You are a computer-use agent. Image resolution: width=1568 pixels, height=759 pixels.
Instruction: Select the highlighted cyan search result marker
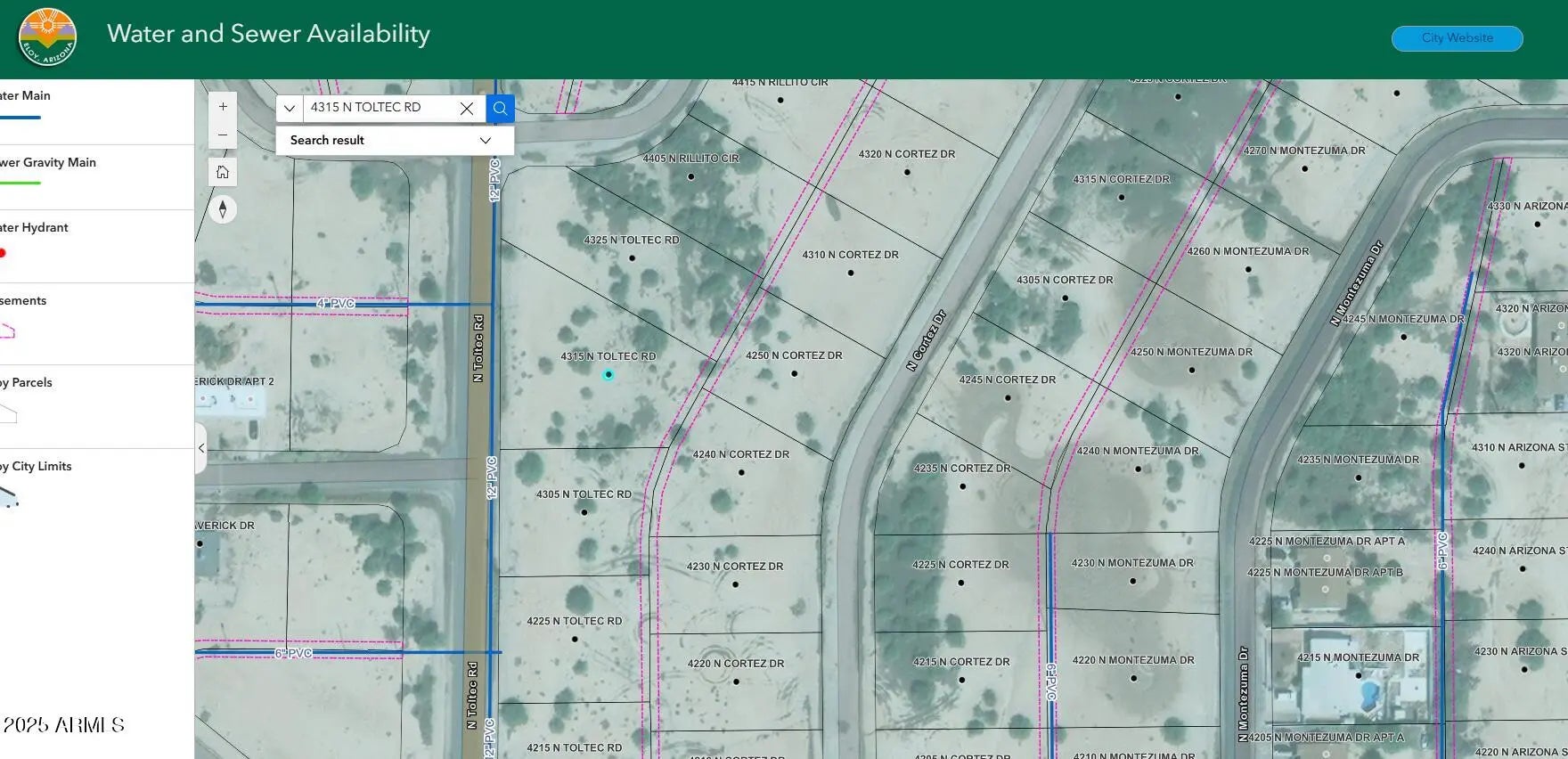pos(608,375)
